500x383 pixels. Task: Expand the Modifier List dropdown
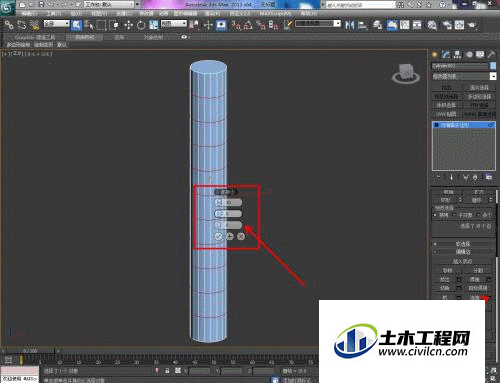tap(464, 76)
